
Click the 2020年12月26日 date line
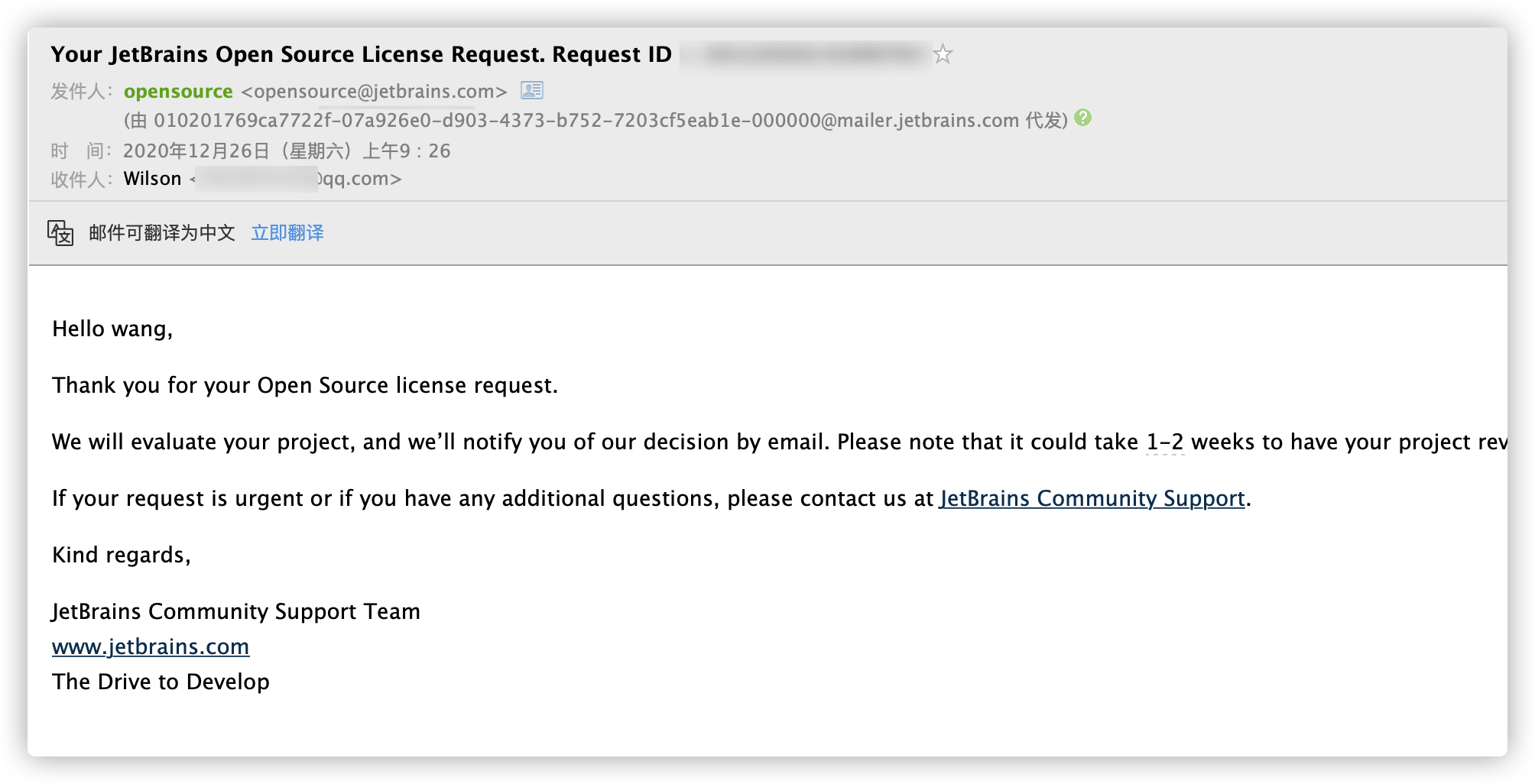point(287,151)
